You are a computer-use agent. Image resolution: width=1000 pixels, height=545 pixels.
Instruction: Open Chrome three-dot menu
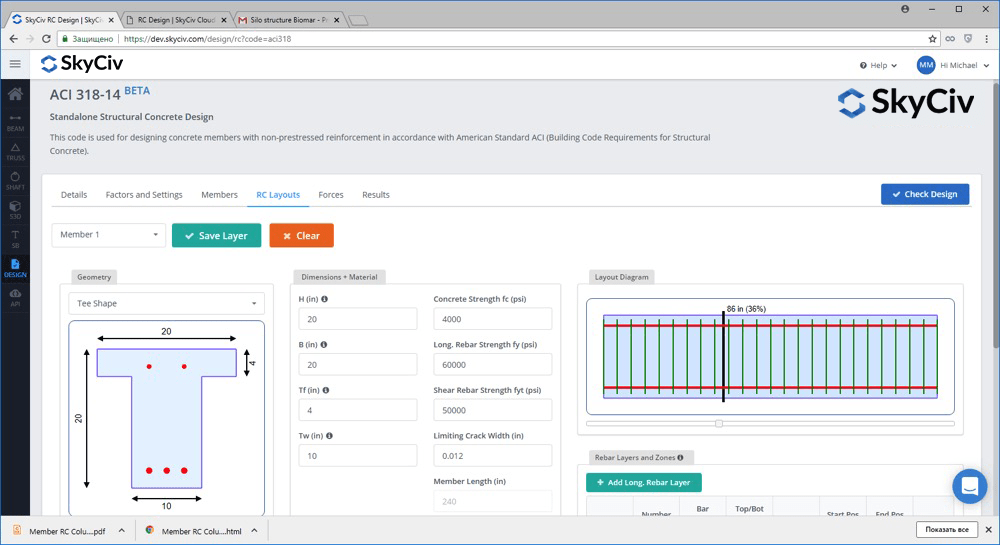986,39
